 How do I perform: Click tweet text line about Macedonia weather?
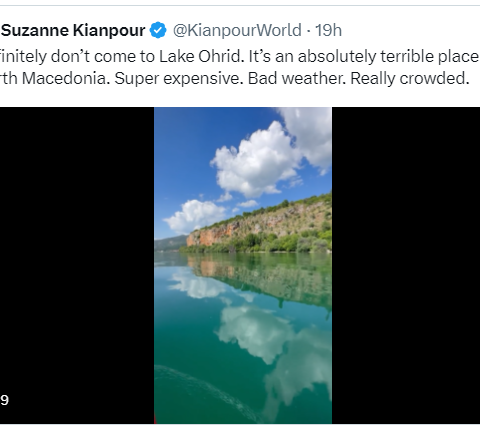[x=235, y=79]
